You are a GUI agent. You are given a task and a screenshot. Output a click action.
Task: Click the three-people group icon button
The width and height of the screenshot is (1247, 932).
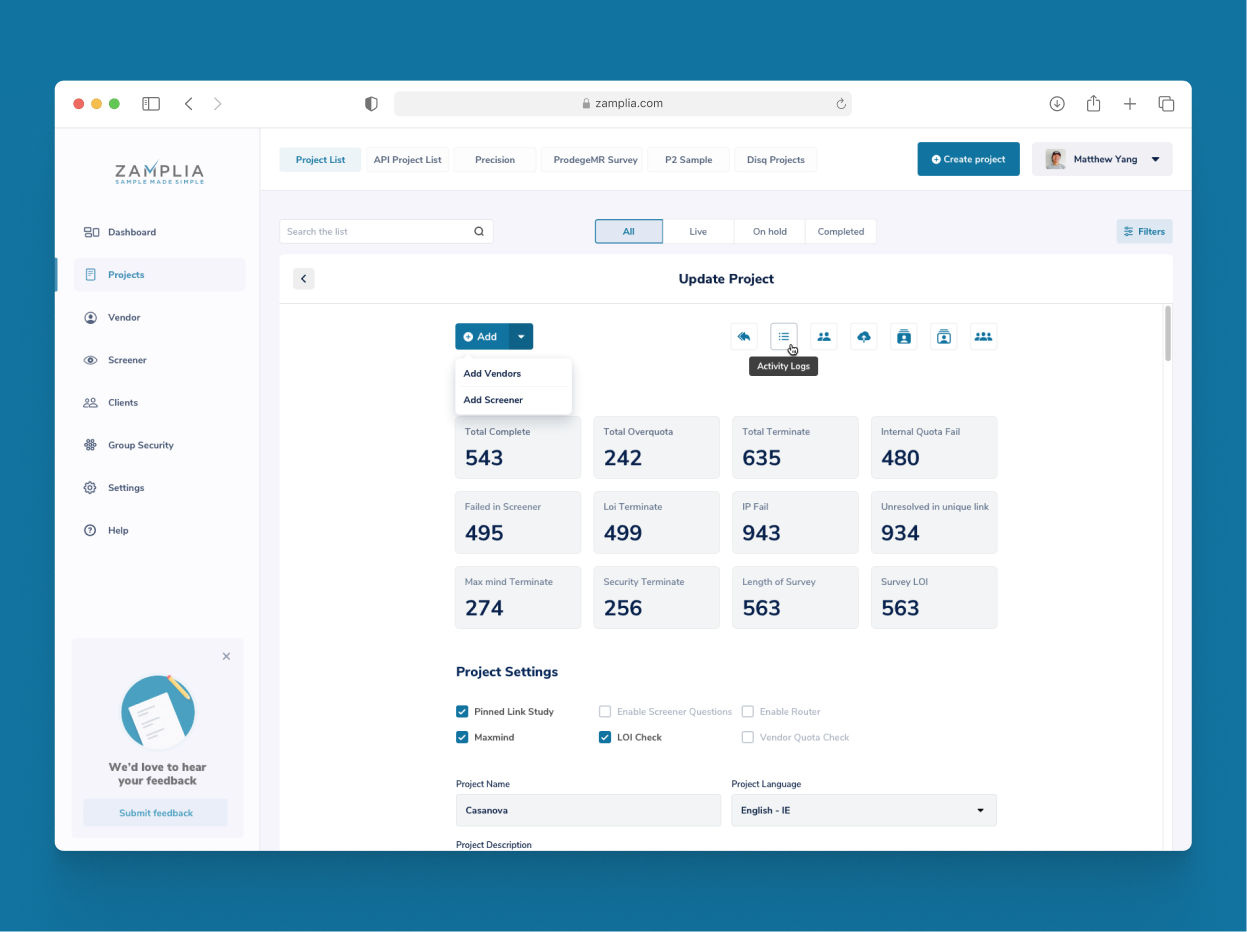983,337
